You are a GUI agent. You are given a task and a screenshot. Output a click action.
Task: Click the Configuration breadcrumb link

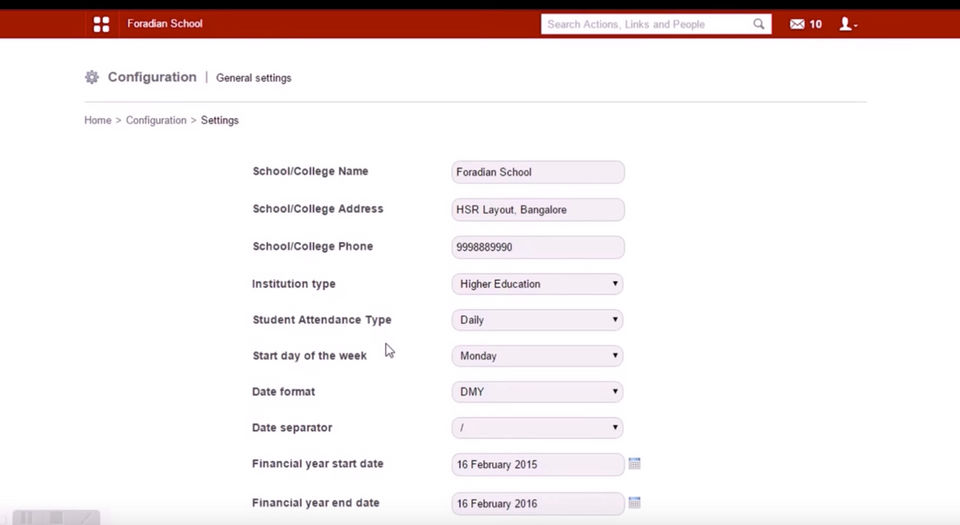click(x=156, y=120)
